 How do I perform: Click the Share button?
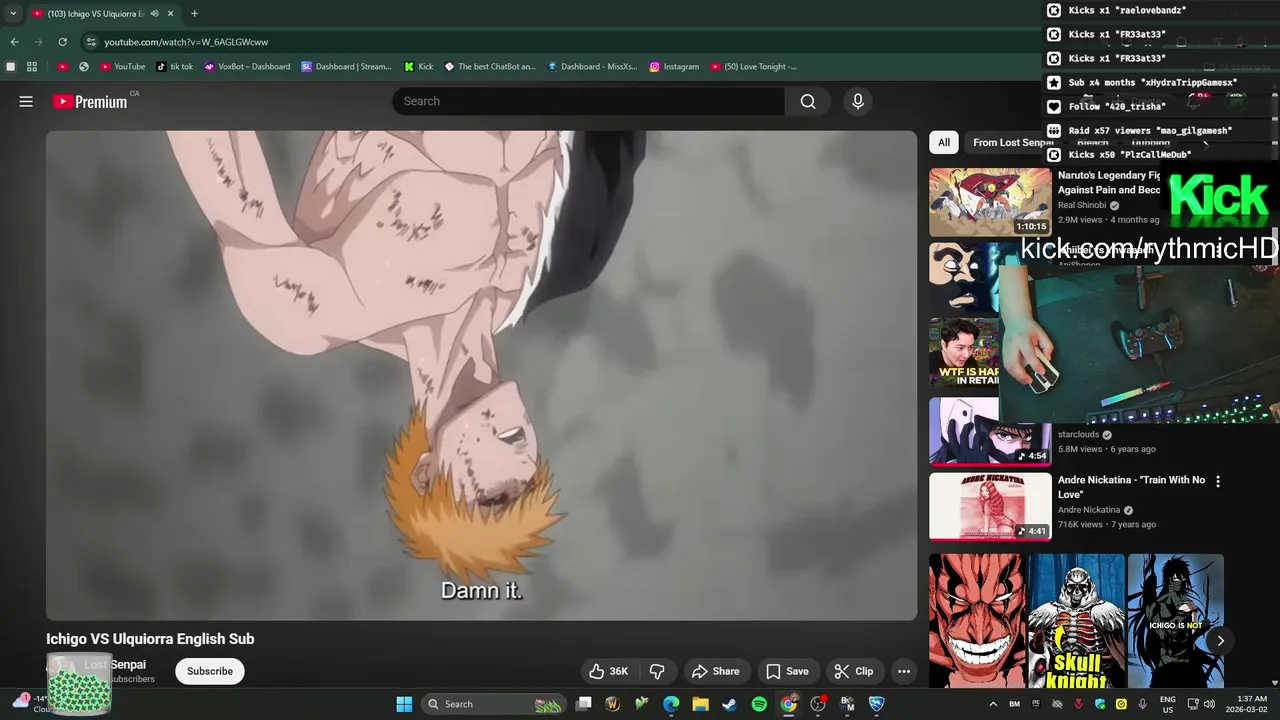pos(716,671)
